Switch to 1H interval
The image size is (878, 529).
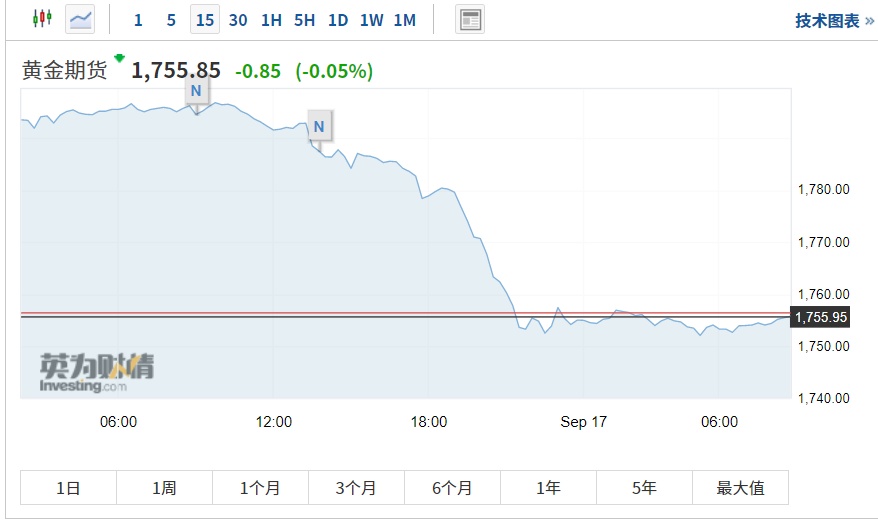(x=271, y=20)
